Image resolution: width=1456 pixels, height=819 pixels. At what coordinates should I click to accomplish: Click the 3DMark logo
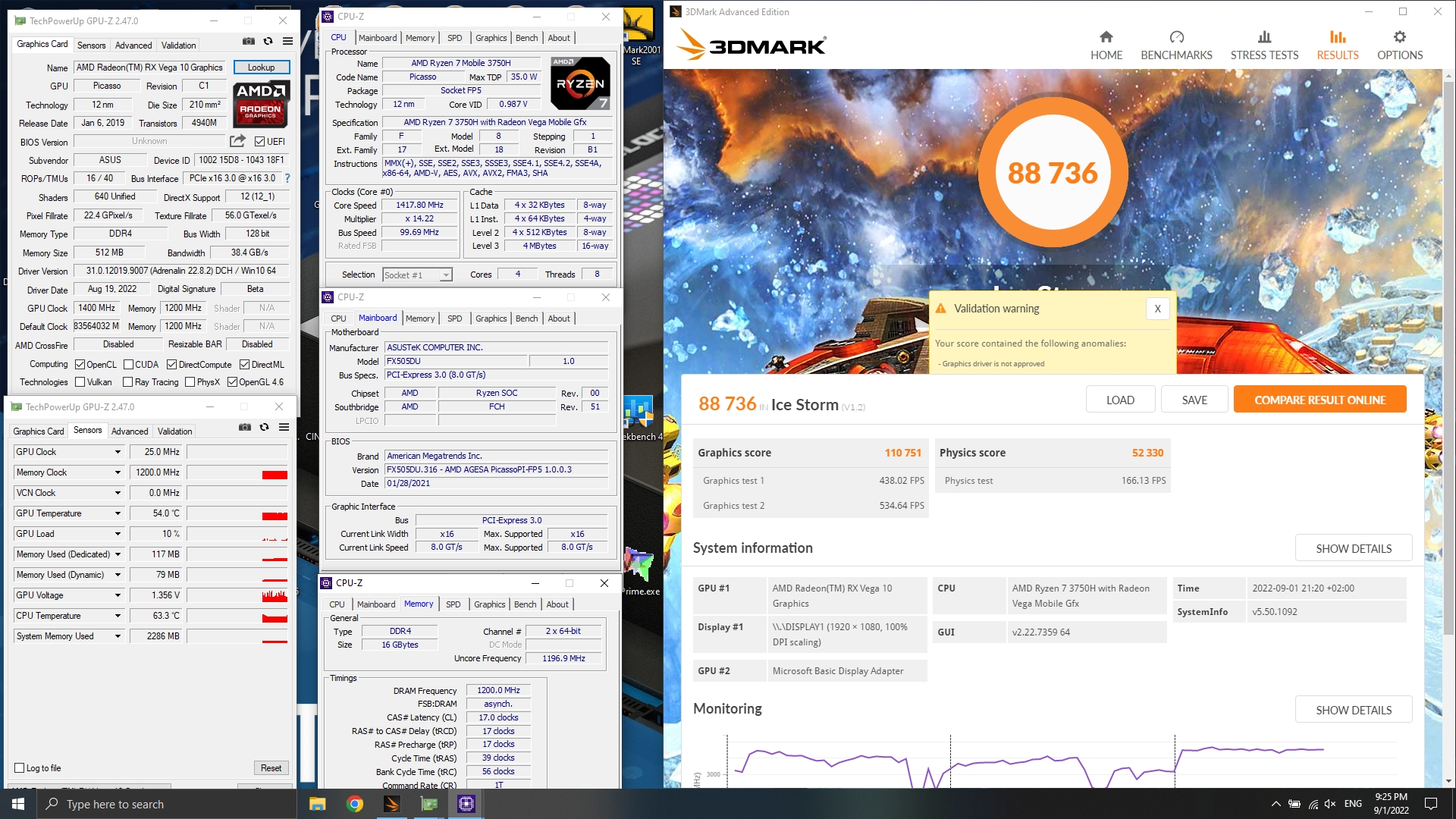[751, 45]
